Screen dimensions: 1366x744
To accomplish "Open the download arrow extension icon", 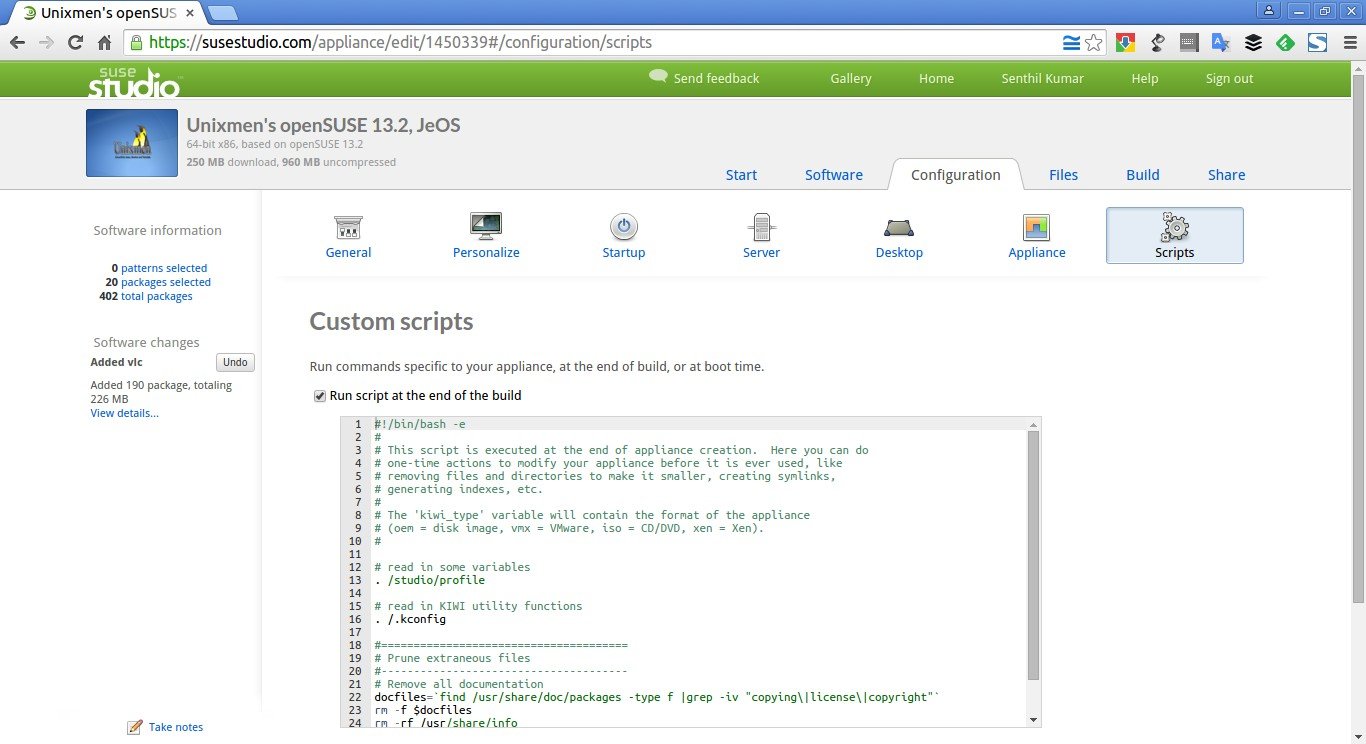I will [1125, 42].
